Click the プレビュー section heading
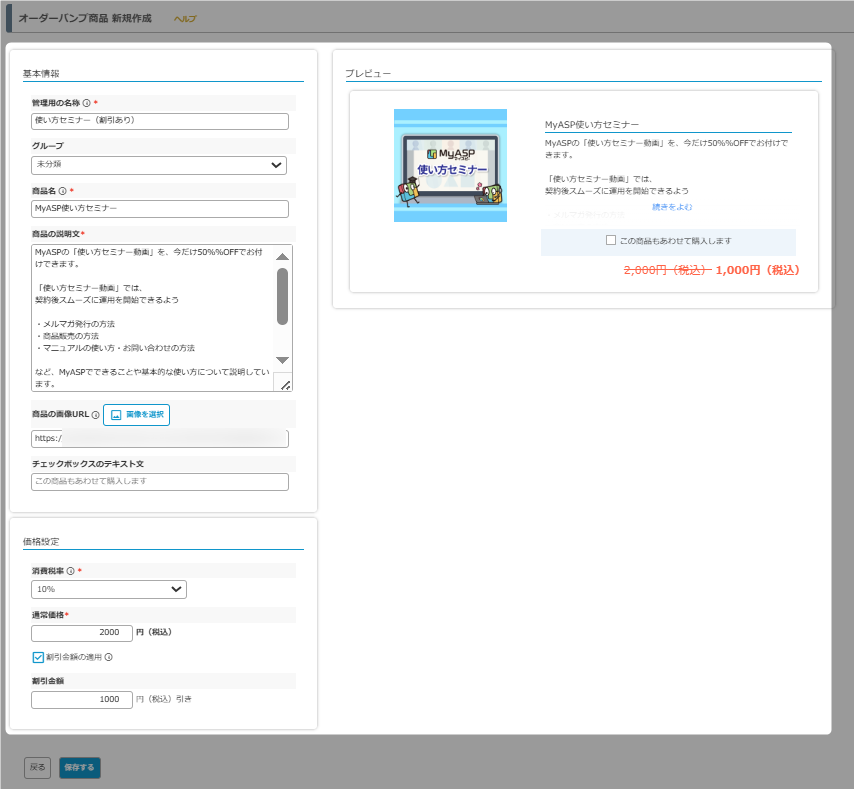This screenshot has height=789, width=854. tap(368, 74)
